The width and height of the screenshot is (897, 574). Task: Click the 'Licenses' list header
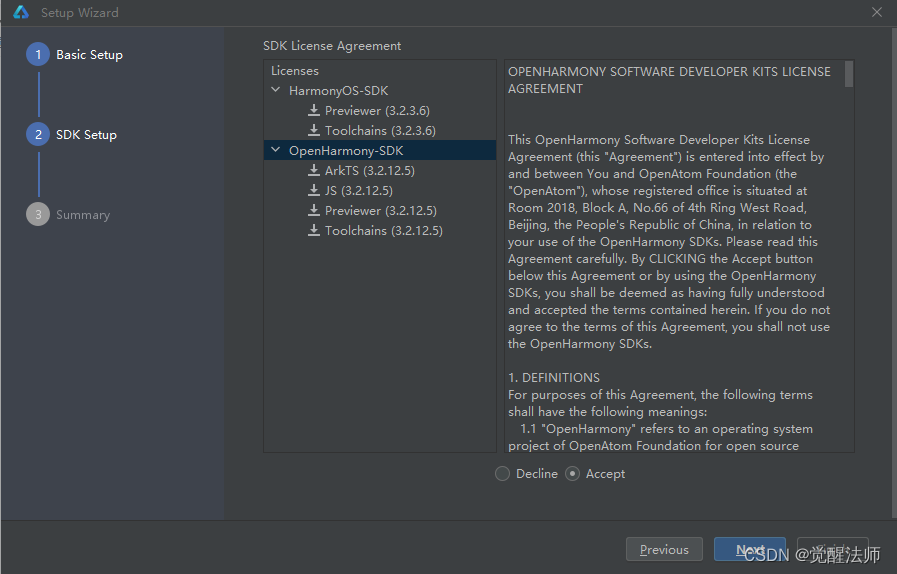[295, 70]
